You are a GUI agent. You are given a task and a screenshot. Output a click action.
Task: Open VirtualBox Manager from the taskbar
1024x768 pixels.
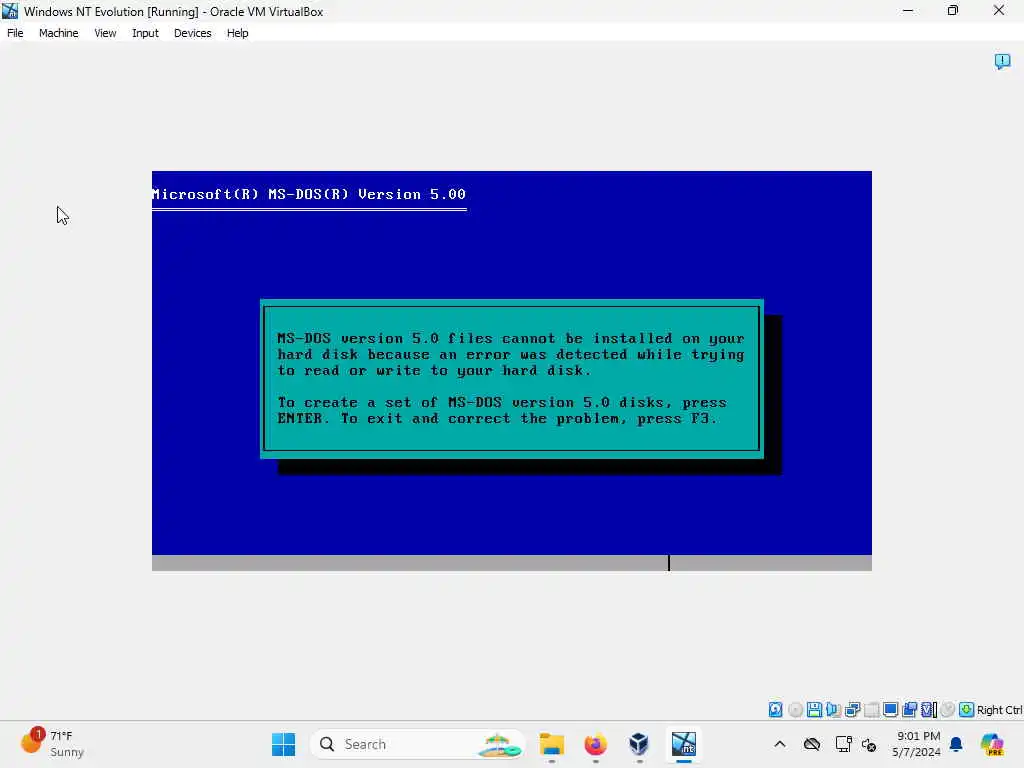tap(639, 744)
